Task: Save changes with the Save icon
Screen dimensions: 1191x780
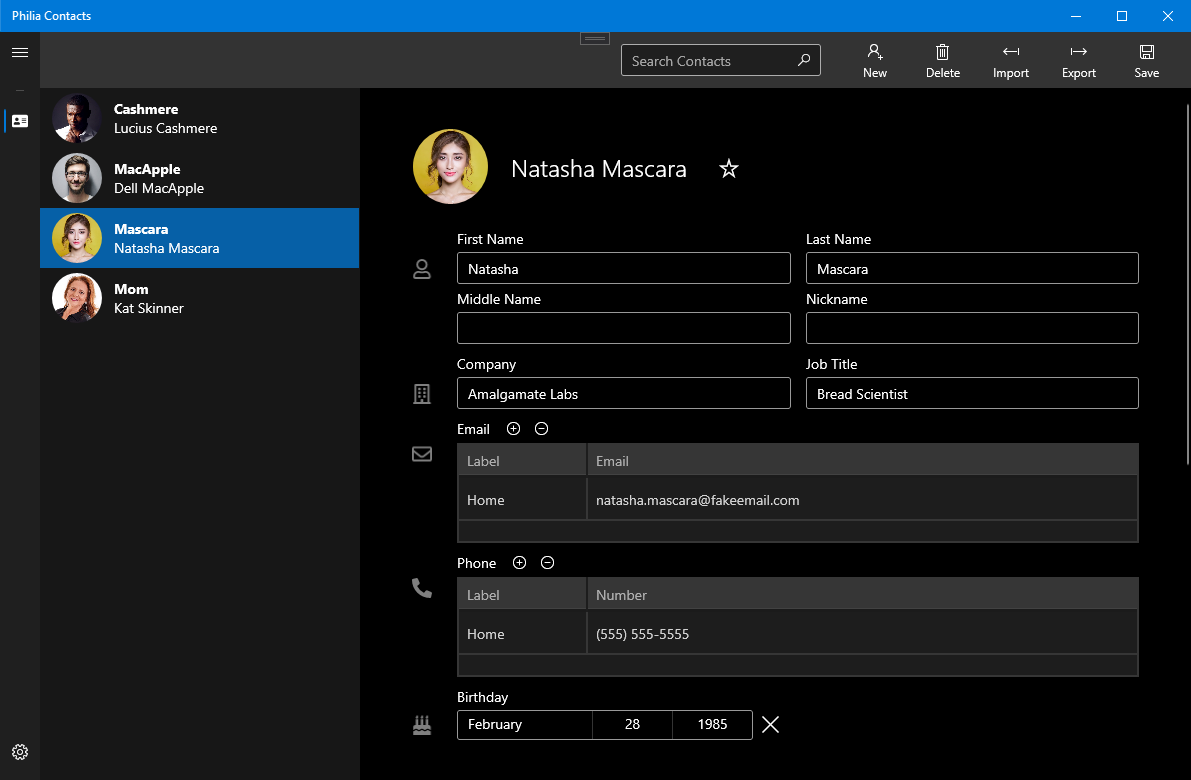Action: tap(1146, 58)
